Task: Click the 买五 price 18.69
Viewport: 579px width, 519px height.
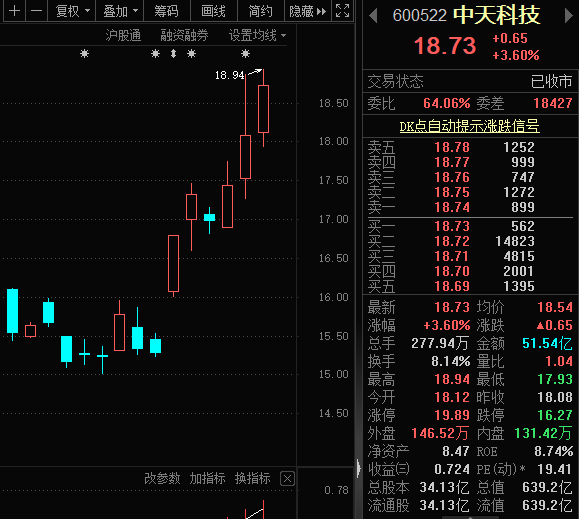Action: pos(452,286)
